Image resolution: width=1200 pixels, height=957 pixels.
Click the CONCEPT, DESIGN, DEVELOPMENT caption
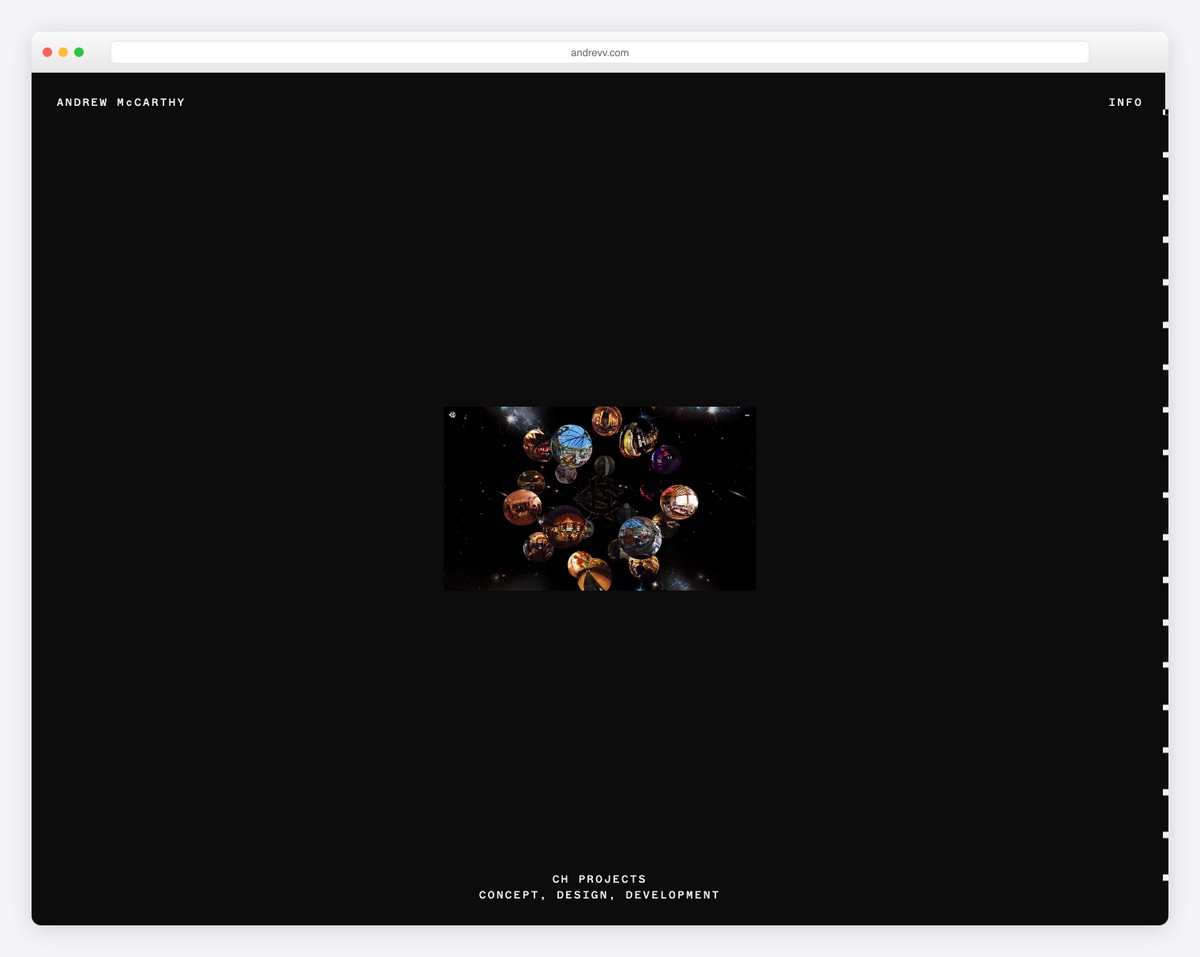pos(599,895)
